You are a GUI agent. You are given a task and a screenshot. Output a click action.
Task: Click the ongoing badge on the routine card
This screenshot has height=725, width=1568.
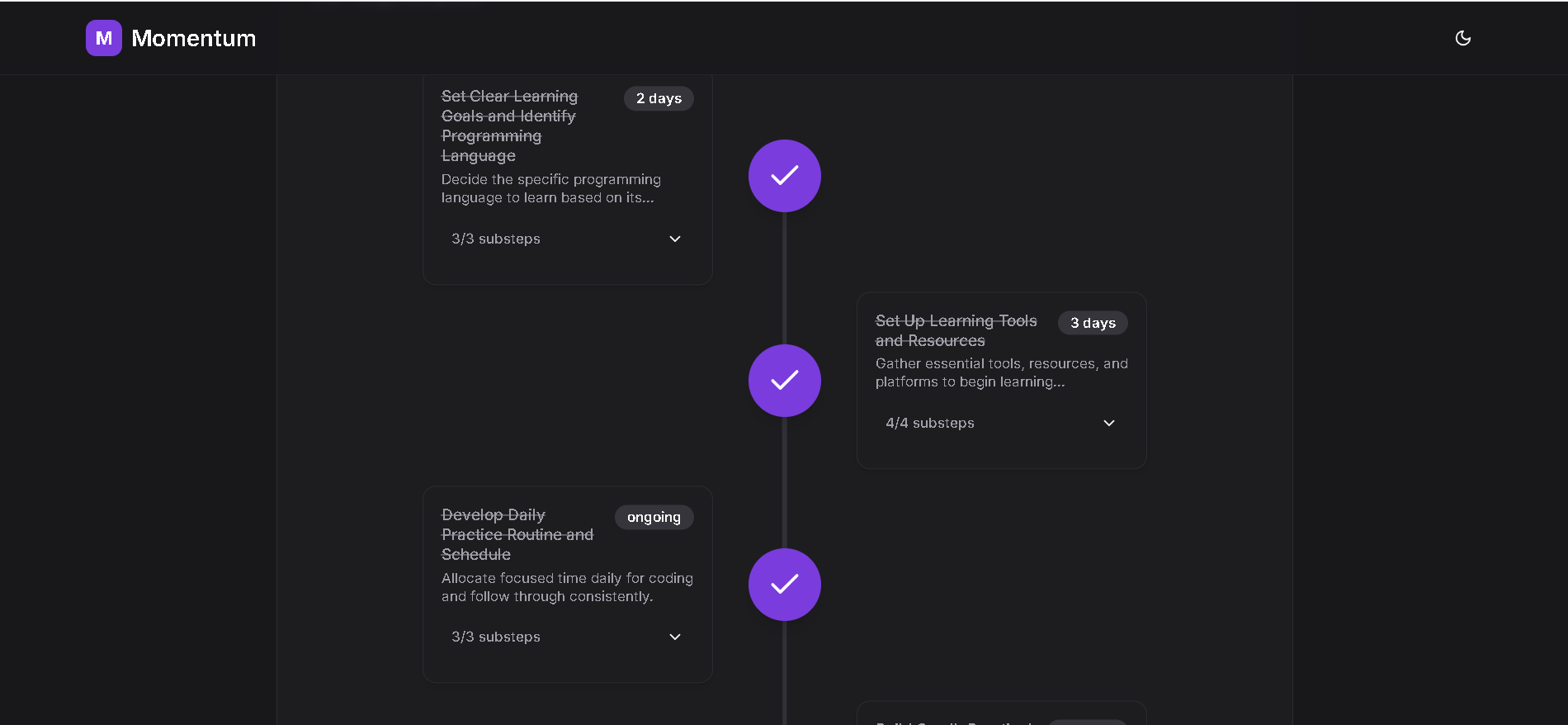(x=654, y=517)
